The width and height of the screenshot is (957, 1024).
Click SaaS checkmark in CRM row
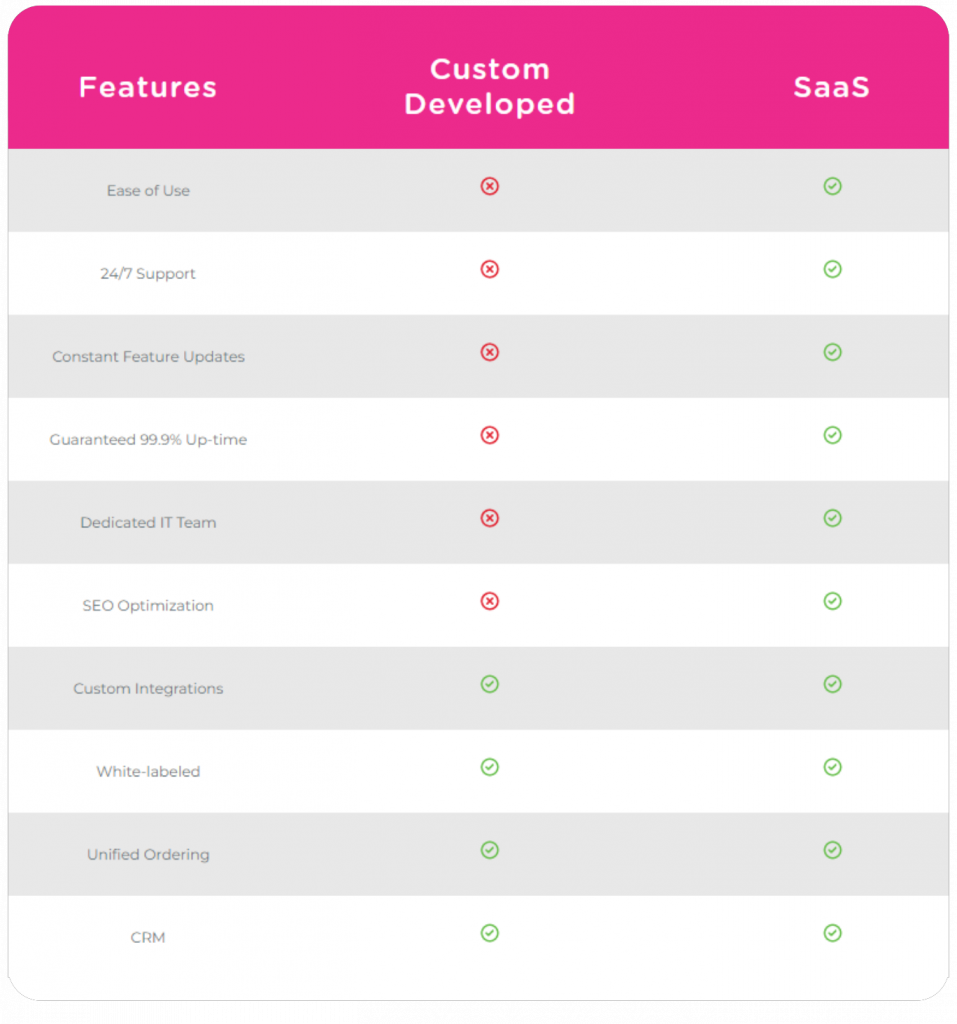tap(832, 934)
